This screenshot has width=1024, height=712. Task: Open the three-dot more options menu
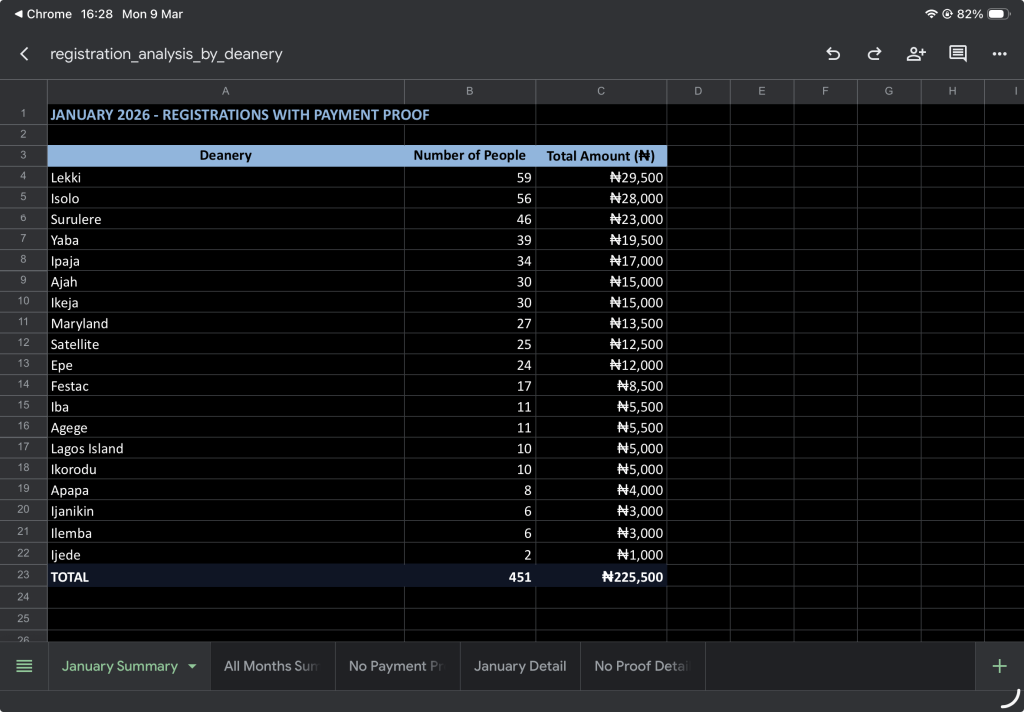pyautogui.click(x=999, y=54)
